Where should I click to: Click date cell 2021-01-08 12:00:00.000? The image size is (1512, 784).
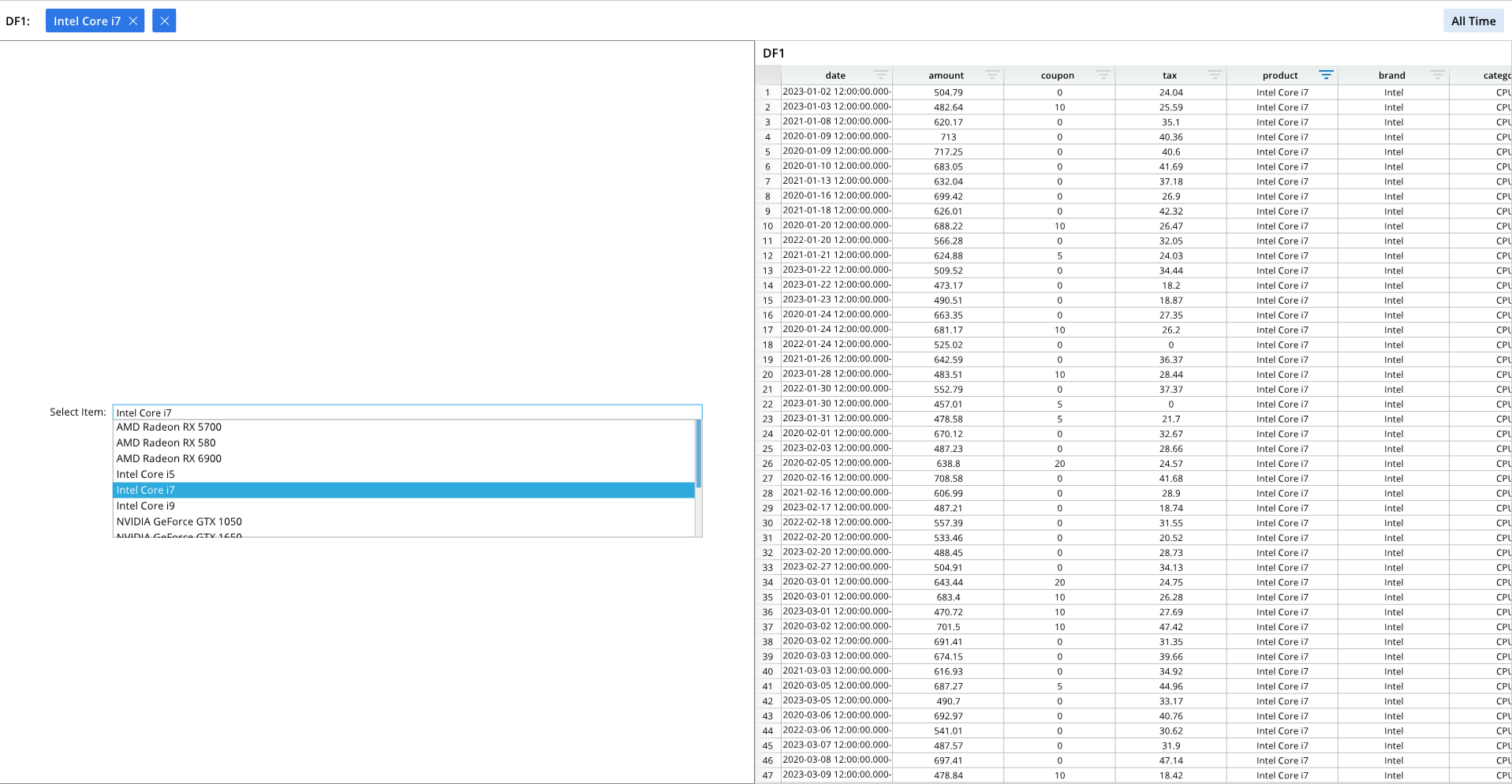pyautogui.click(x=837, y=122)
